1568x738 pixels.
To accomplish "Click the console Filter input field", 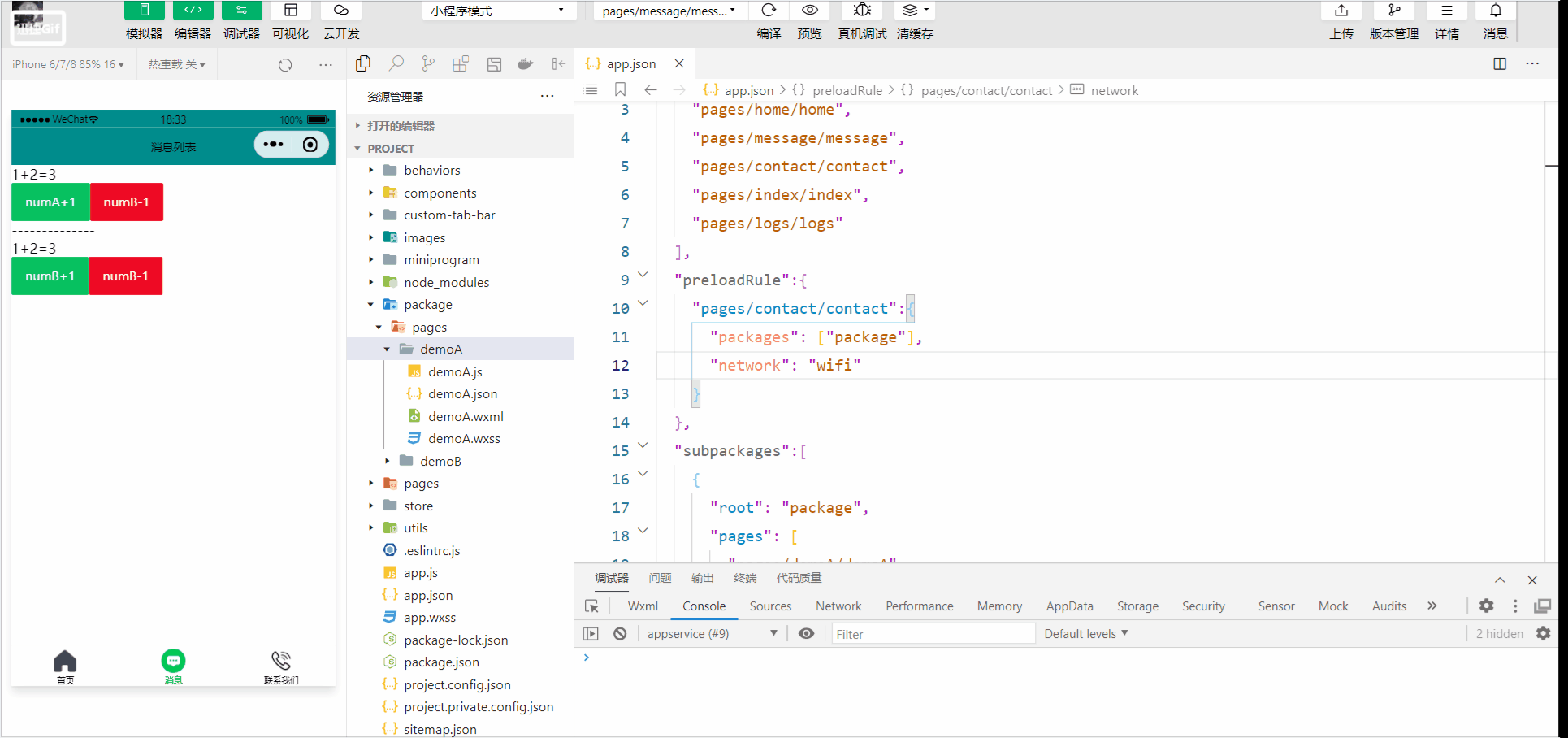I will point(933,634).
